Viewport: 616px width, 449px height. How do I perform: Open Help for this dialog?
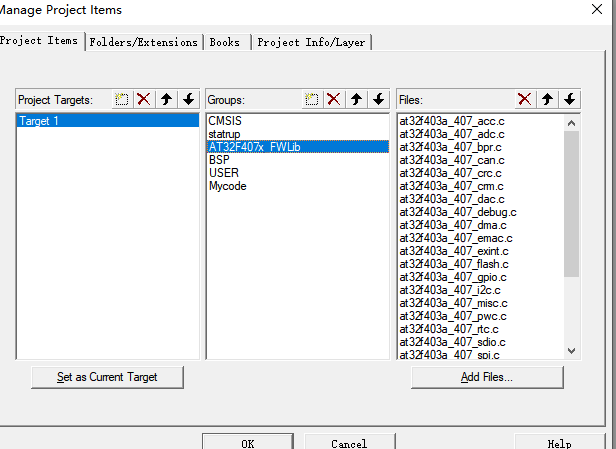click(559, 443)
